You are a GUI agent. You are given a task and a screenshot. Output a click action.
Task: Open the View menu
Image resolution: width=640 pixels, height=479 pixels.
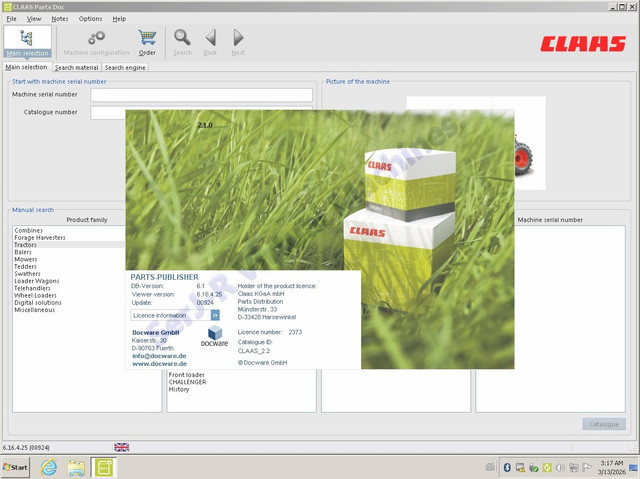pos(34,19)
